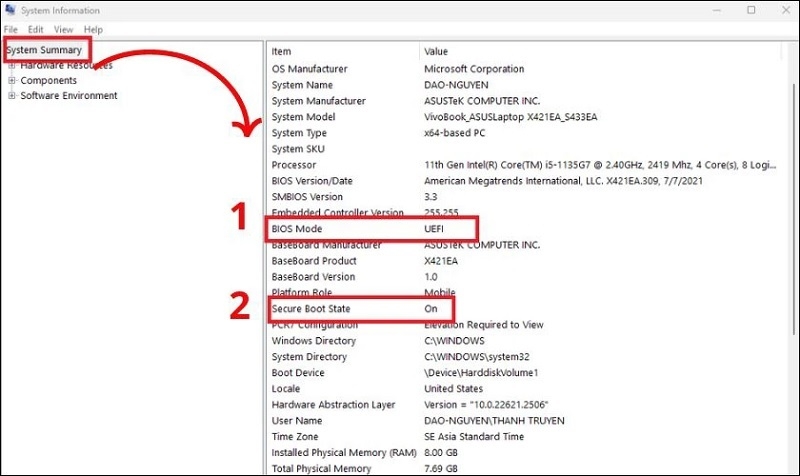Expand the Components tree node
This screenshot has width=800, height=476.
pyautogui.click(x=12, y=80)
